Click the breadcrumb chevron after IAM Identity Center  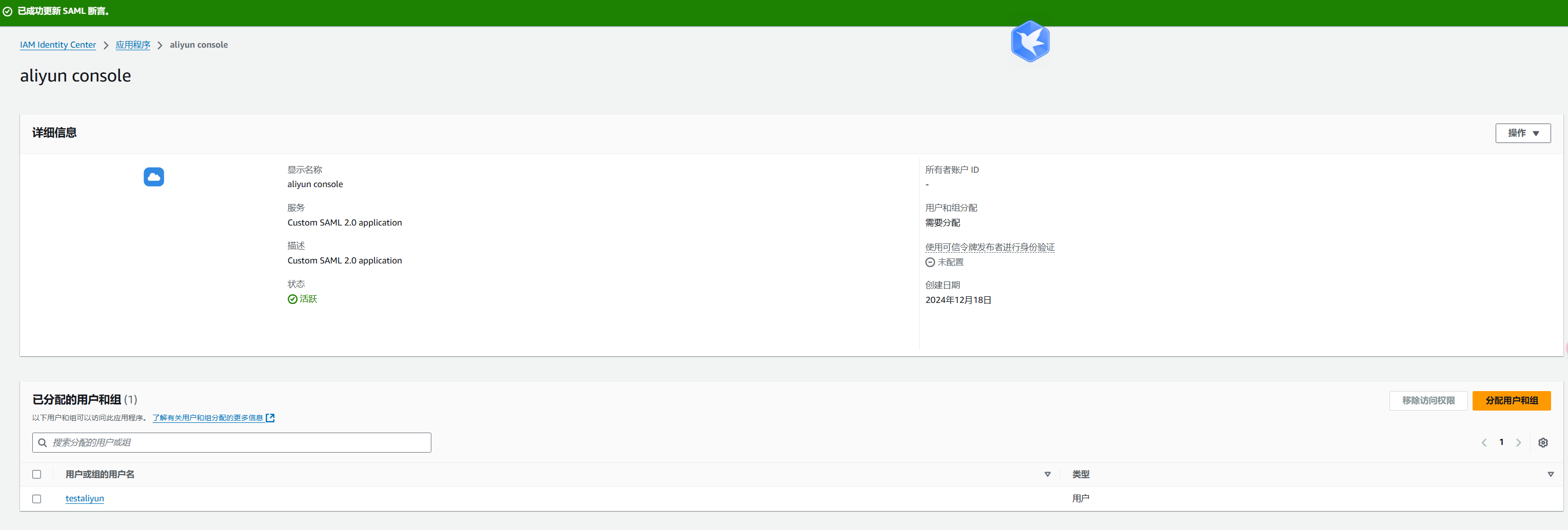[106, 45]
